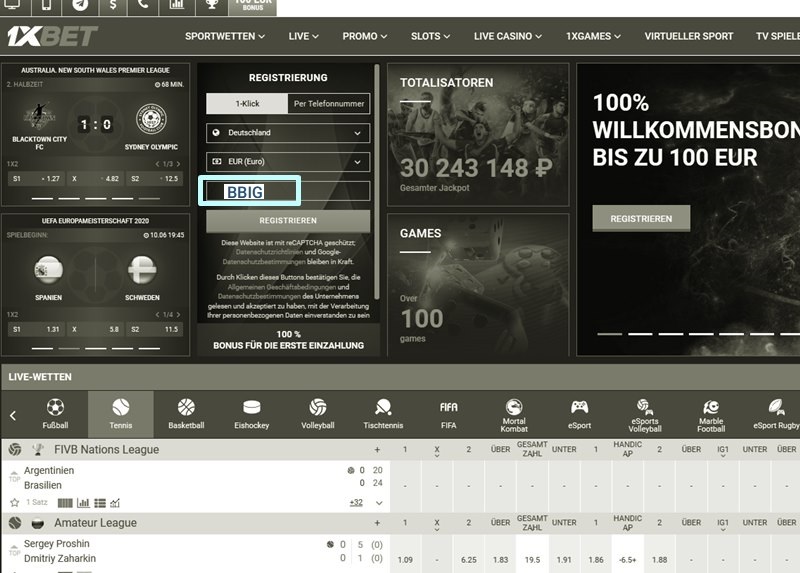Open TV Spiele in main navigation
The height and width of the screenshot is (573, 800).
(778, 36)
